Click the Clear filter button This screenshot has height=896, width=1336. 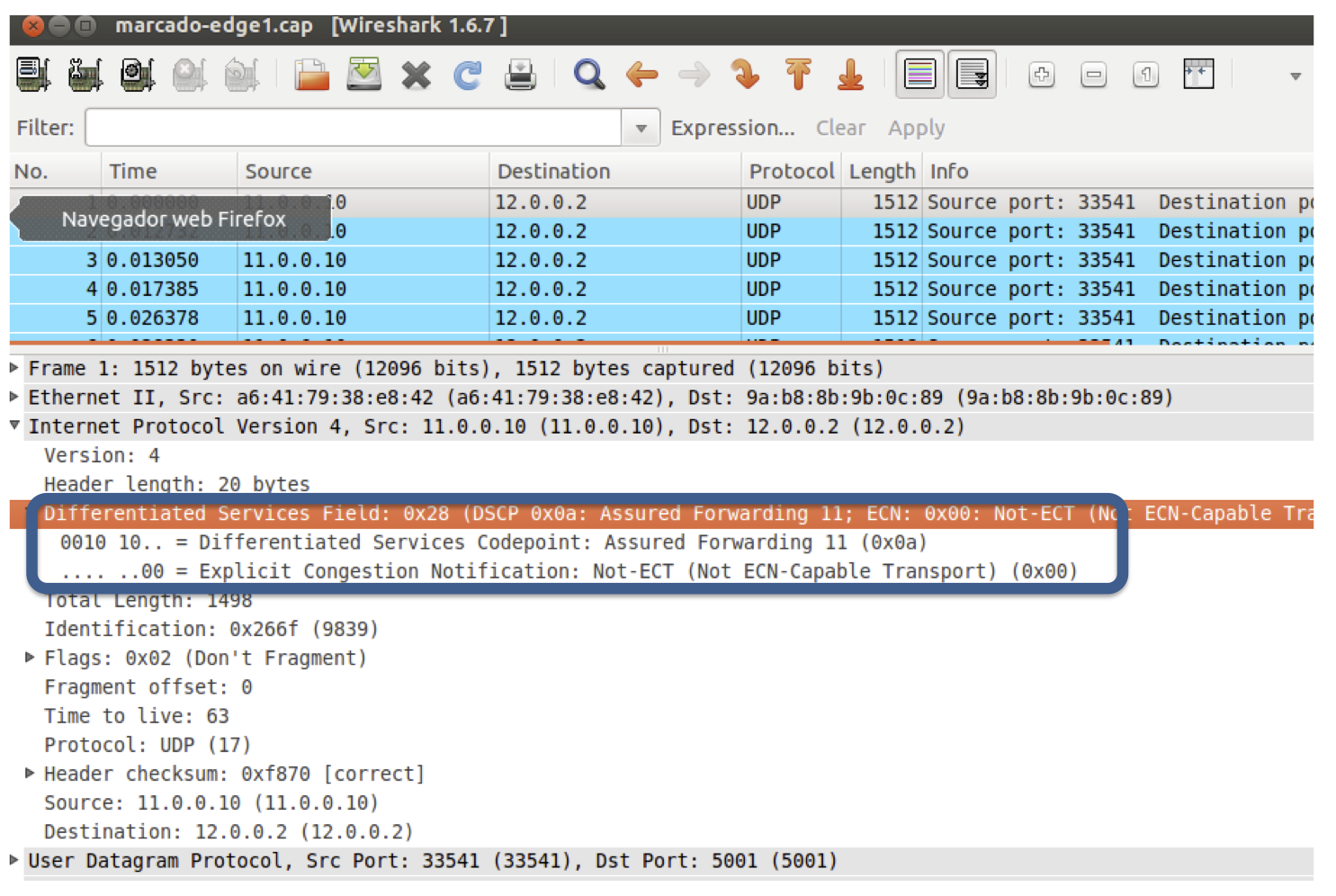coord(840,128)
